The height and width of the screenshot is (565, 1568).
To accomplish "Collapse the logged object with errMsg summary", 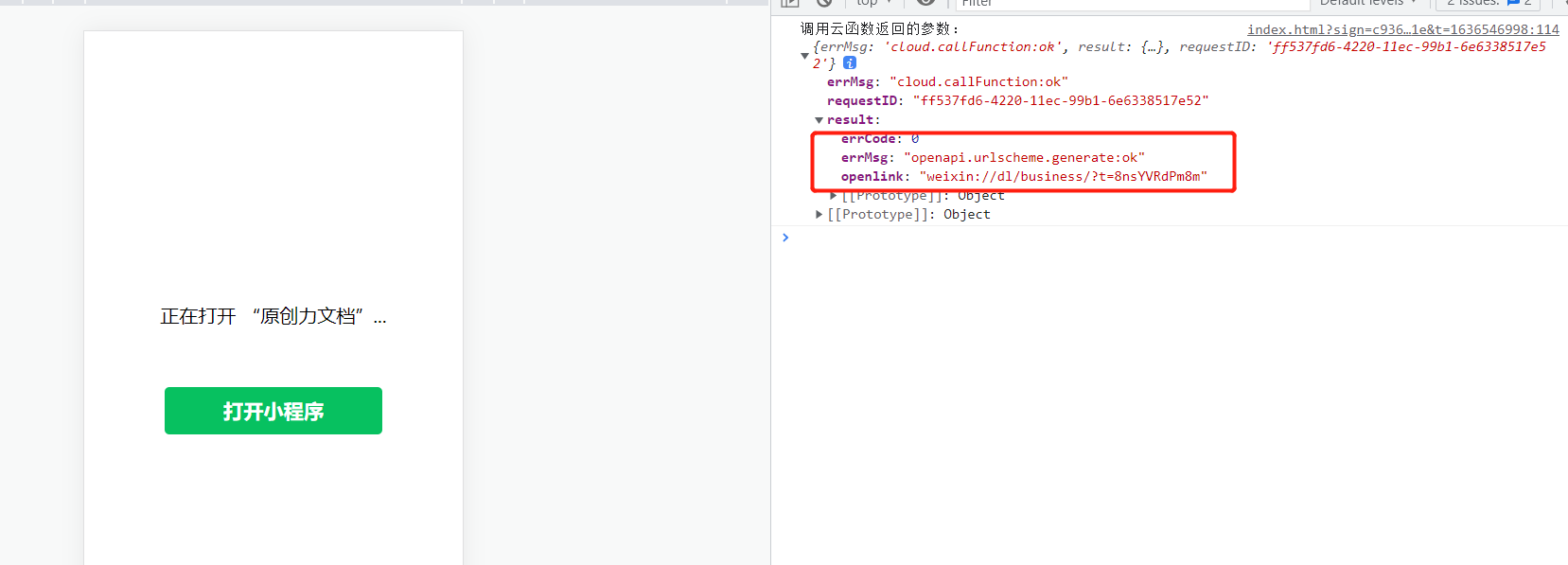I will click(x=805, y=56).
